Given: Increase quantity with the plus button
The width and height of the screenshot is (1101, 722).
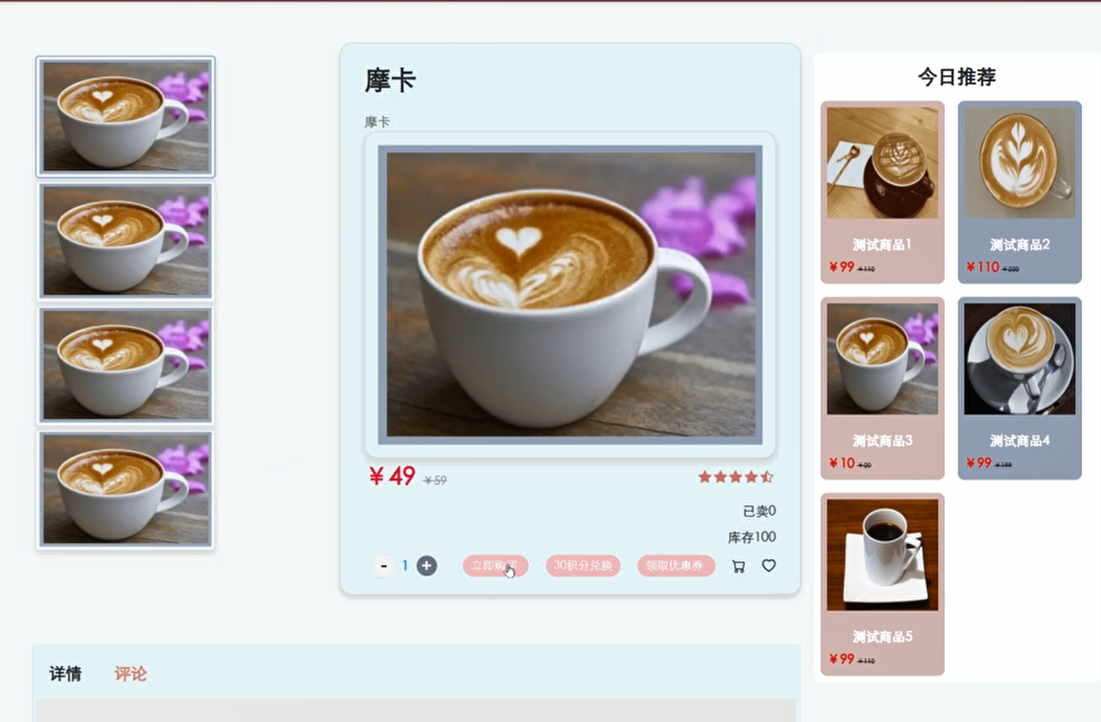Looking at the screenshot, I should [x=426, y=565].
